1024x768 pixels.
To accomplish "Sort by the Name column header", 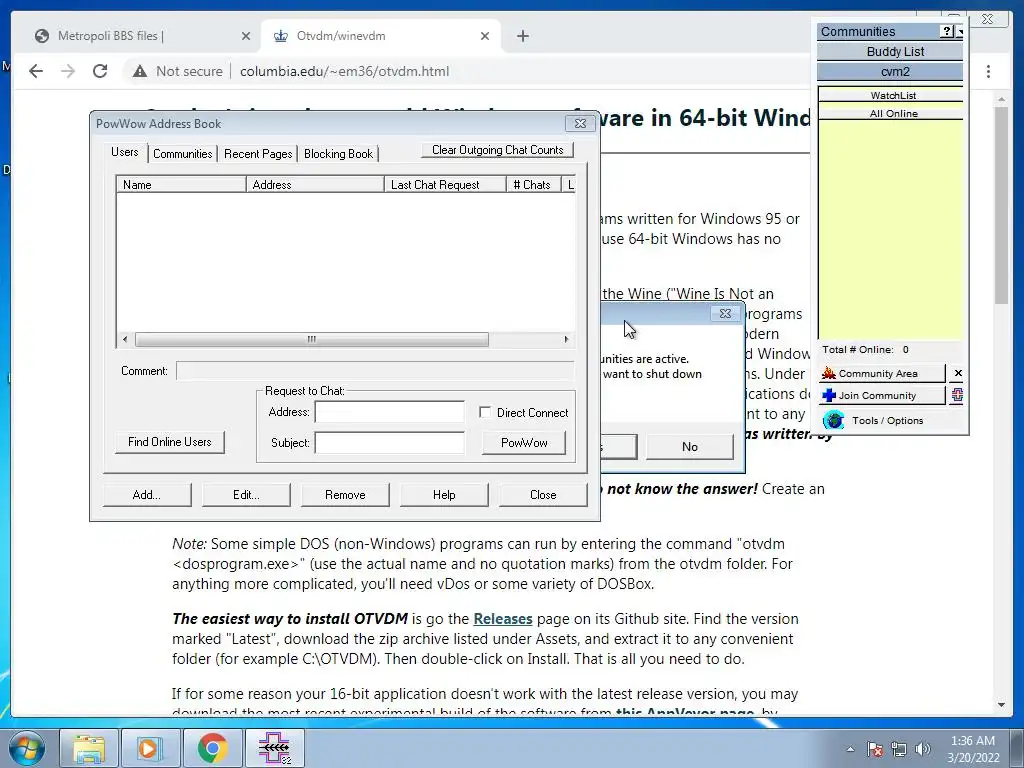I will (181, 185).
